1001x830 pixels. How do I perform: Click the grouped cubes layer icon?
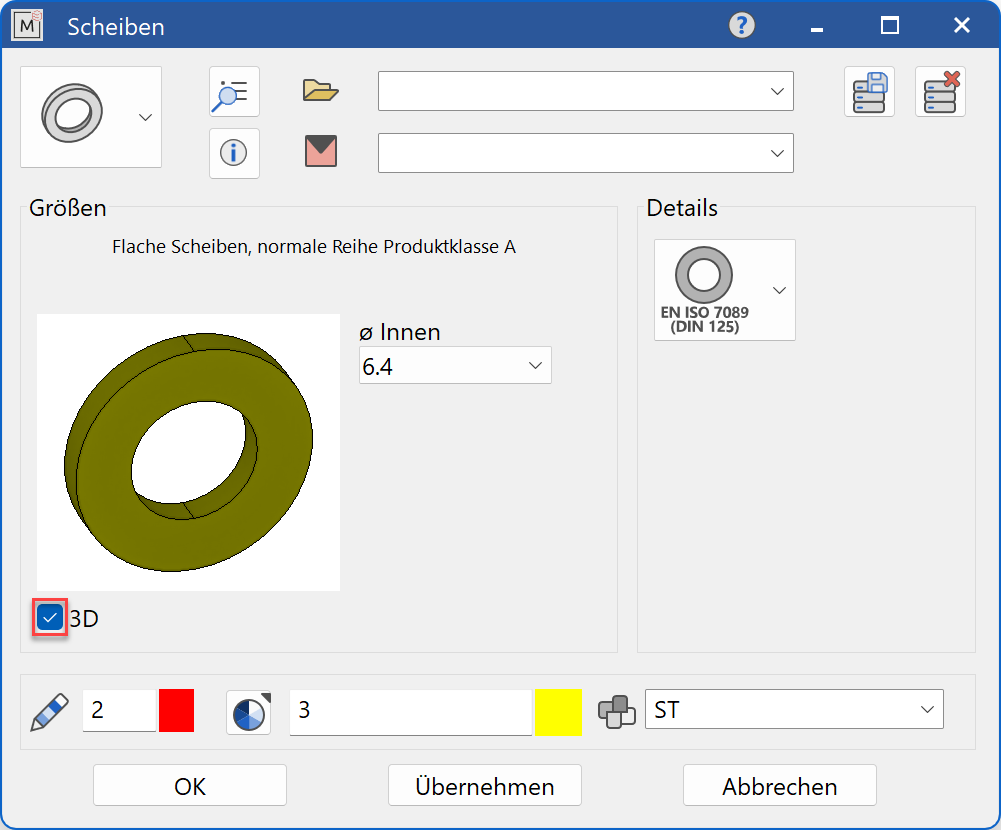click(617, 711)
